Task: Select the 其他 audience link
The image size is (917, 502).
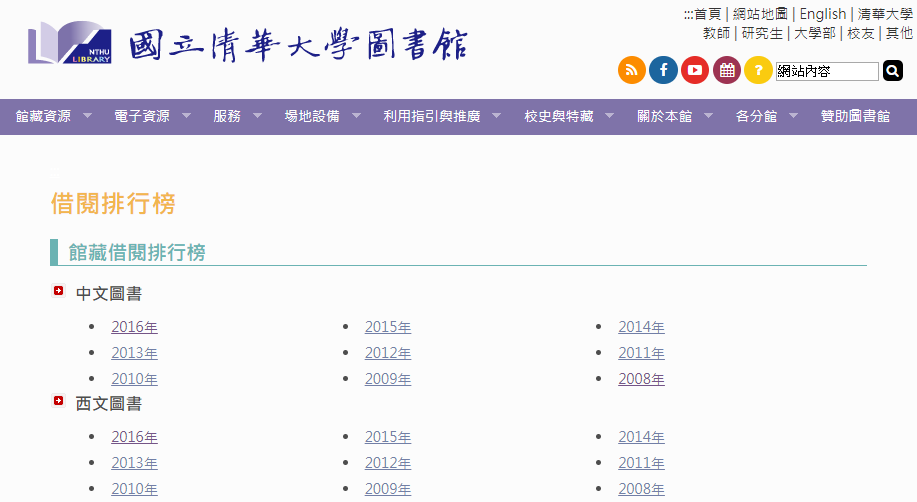Action: [x=899, y=33]
